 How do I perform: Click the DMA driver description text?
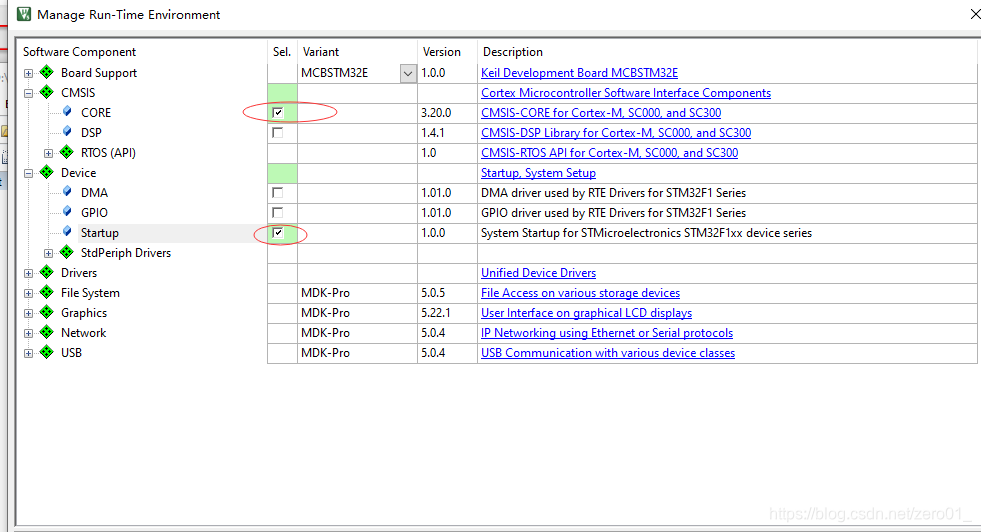click(613, 193)
